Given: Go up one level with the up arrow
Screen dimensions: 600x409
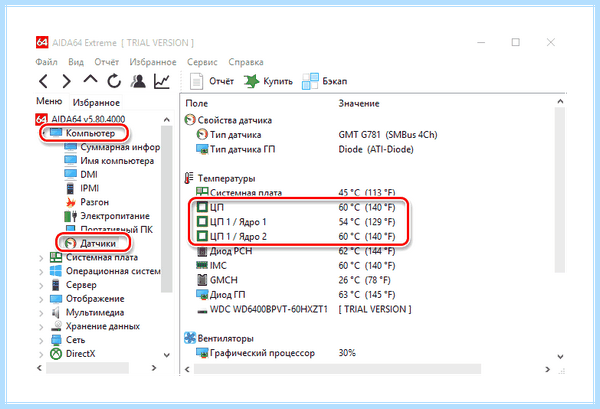Looking at the screenshot, I should [x=90, y=79].
